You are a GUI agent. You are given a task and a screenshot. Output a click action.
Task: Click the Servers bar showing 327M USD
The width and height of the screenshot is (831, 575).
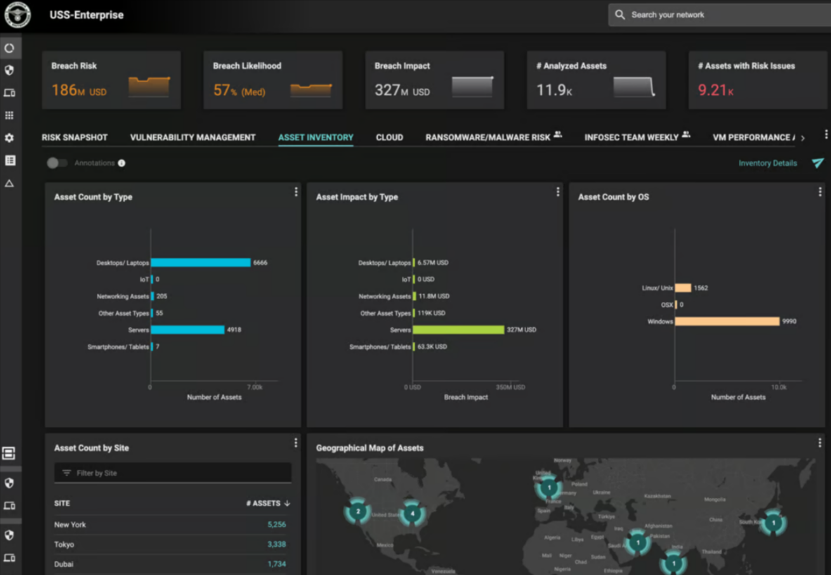[458, 330]
